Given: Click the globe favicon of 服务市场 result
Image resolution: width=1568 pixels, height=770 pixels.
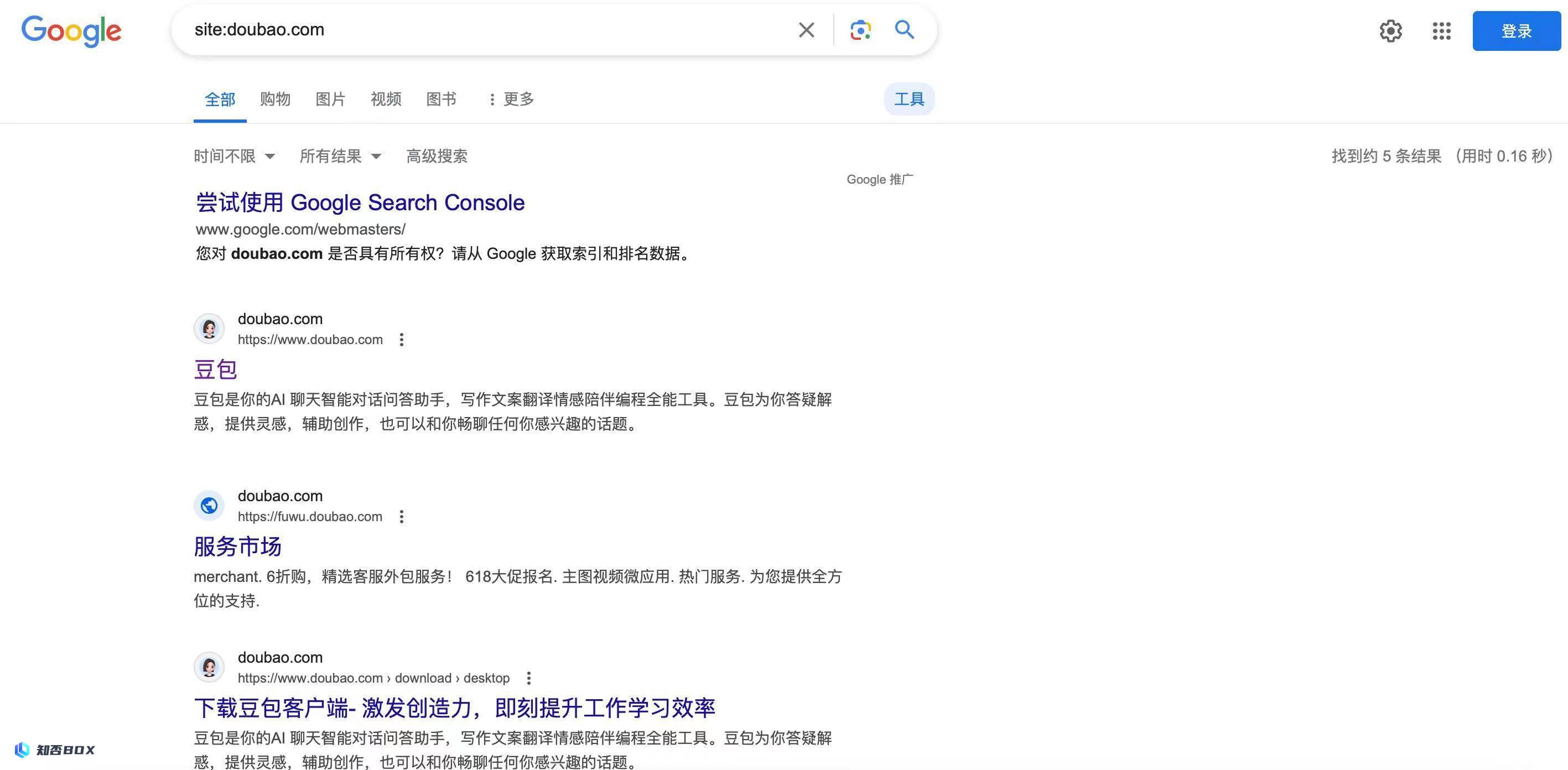Looking at the screenshot, I should [209, 506].
